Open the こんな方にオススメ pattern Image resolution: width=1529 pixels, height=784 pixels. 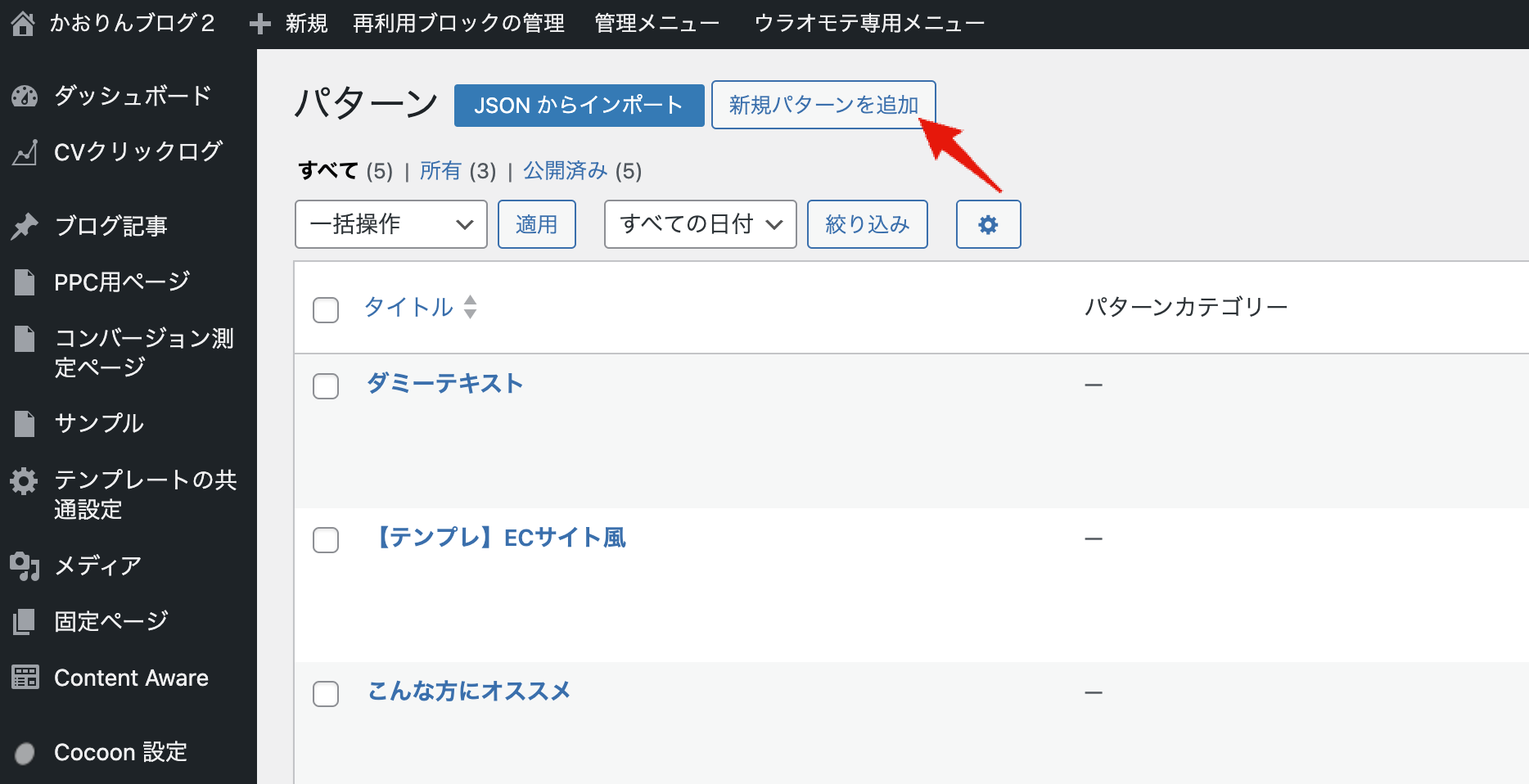point(469,692)
